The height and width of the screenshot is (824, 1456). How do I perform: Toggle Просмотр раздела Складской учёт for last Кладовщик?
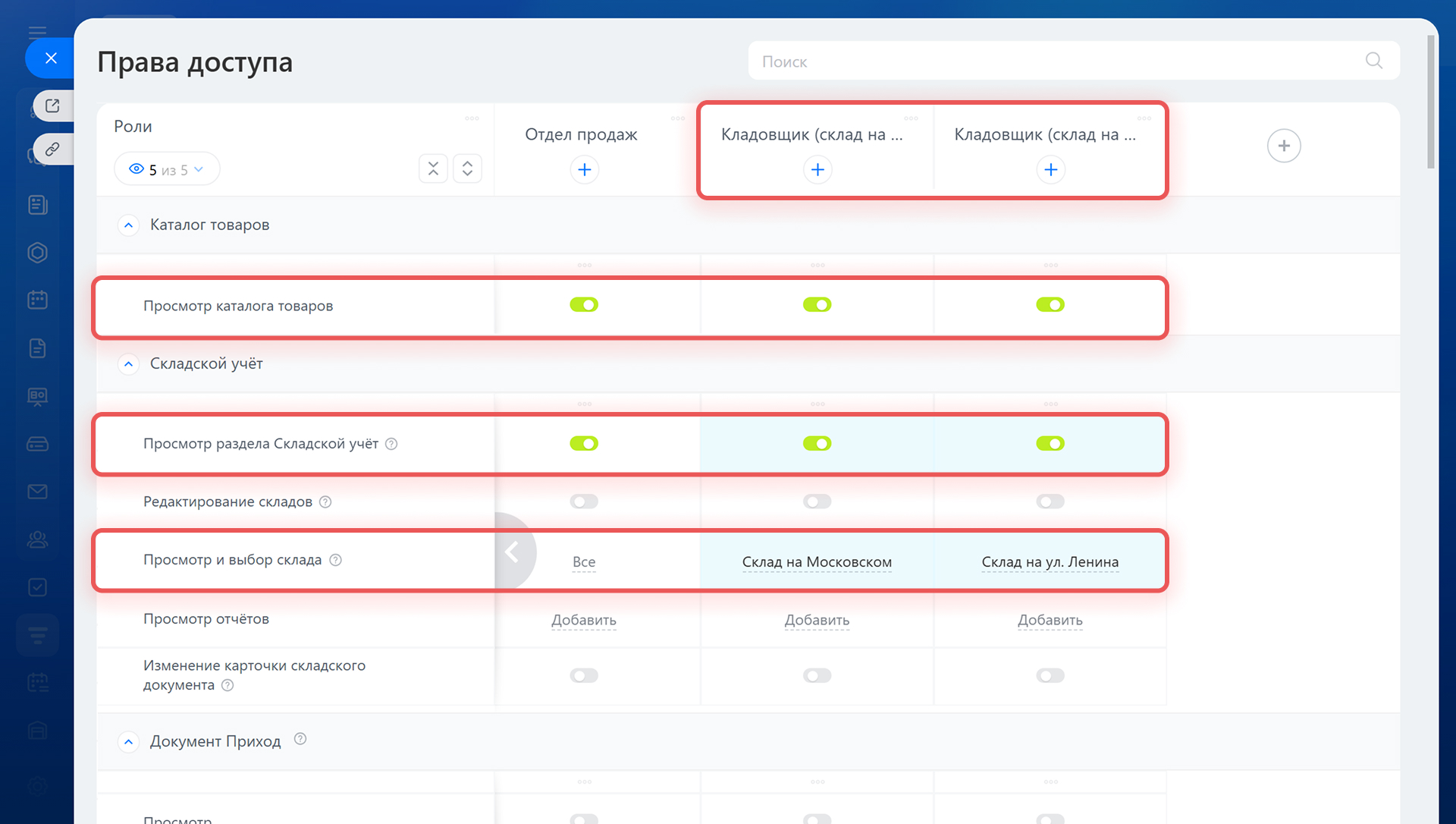coord(1050,443)
